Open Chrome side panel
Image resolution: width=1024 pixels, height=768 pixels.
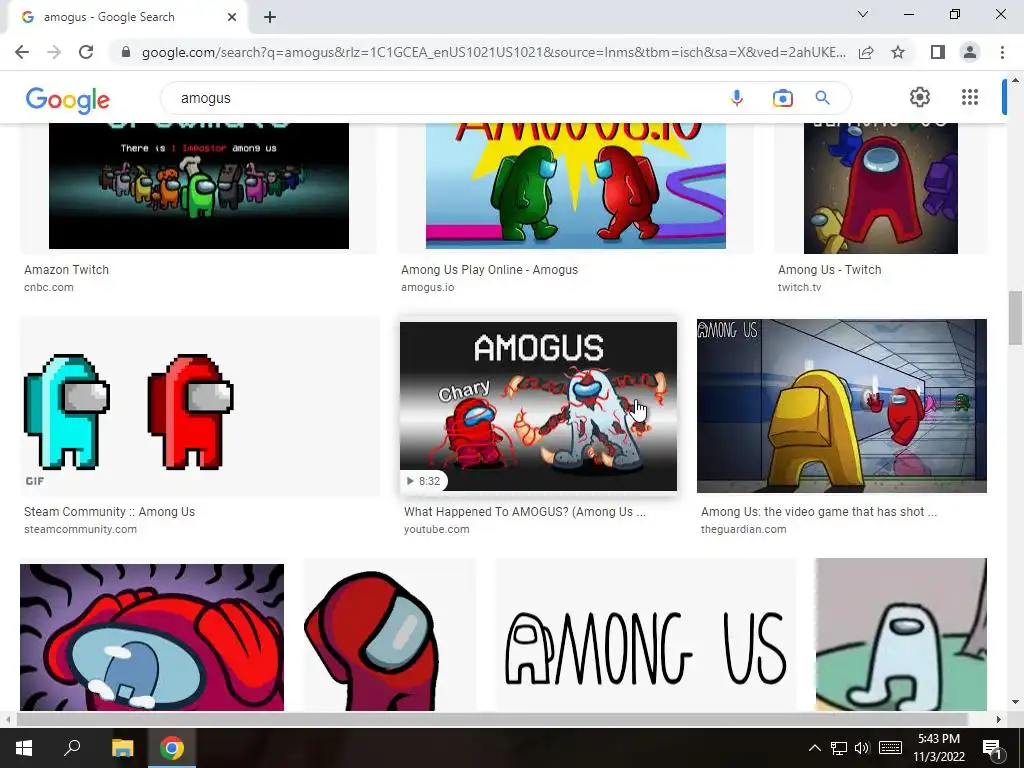(x=938, y=52)
